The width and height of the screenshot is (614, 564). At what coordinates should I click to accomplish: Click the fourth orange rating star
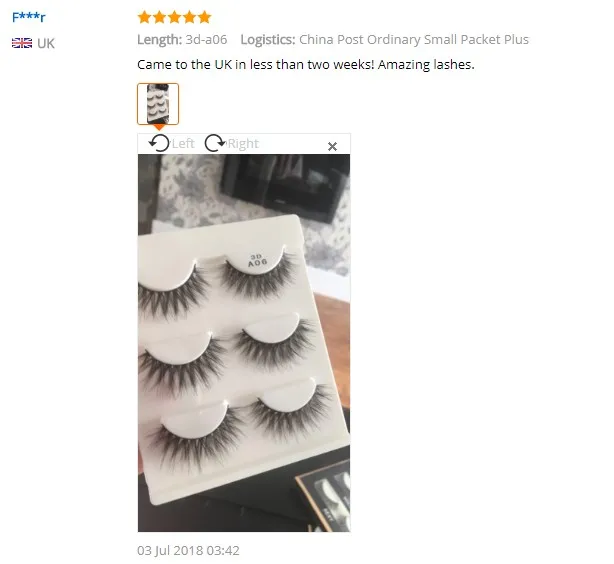[189, 17]
